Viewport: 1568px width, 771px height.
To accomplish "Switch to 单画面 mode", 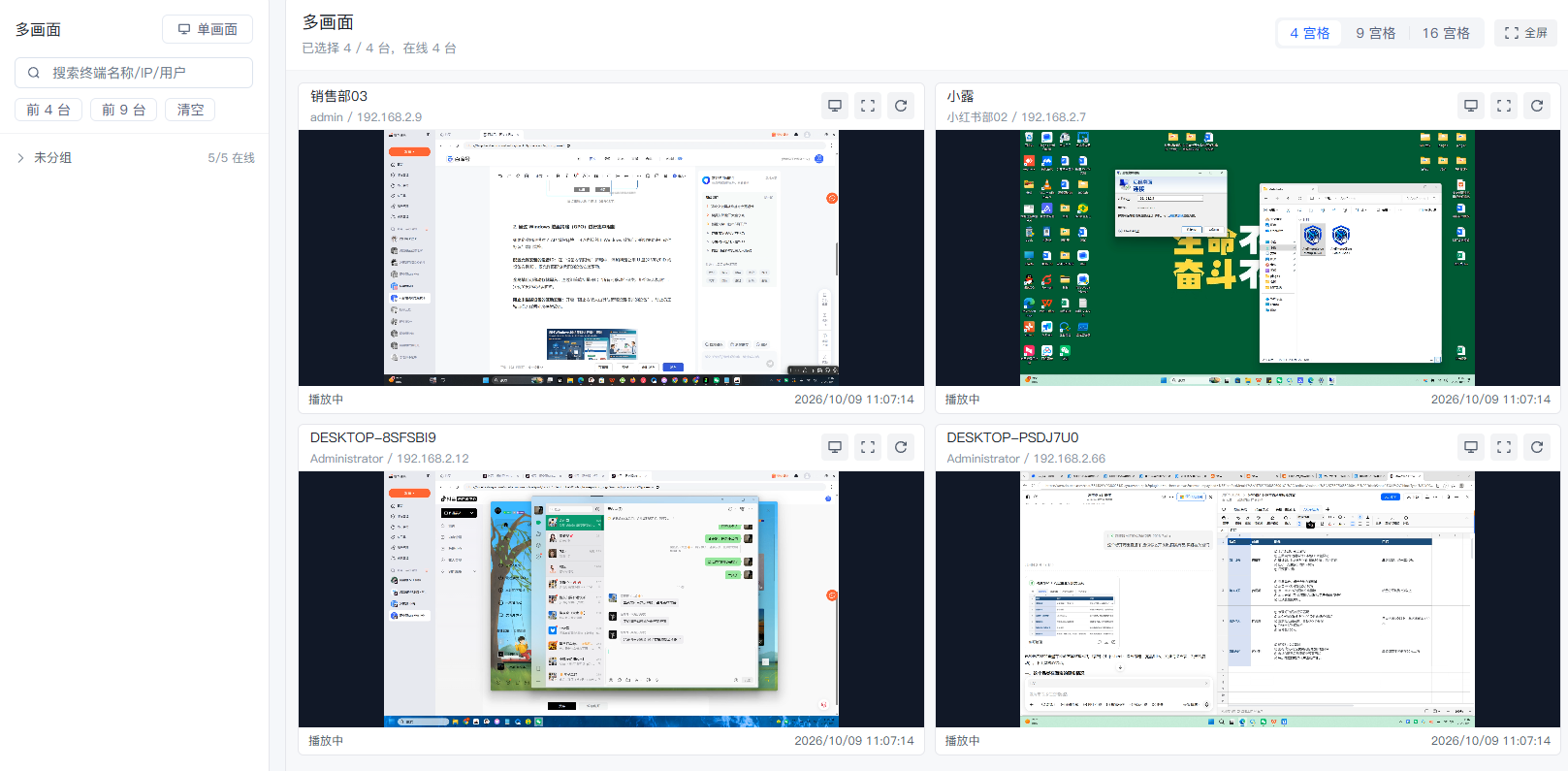I will click(208, 29).
